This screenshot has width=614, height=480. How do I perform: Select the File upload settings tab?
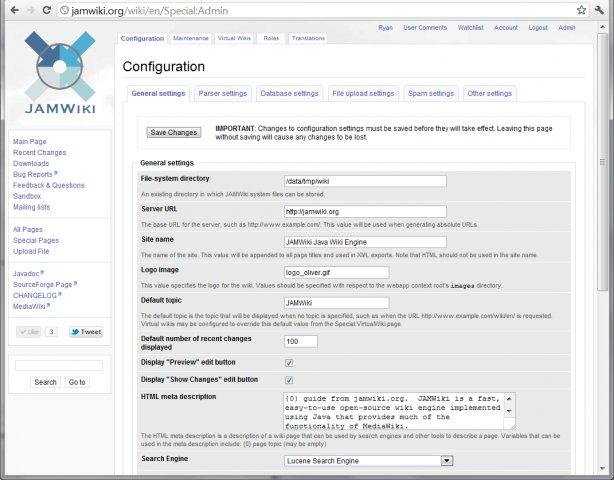coord(363,94)
